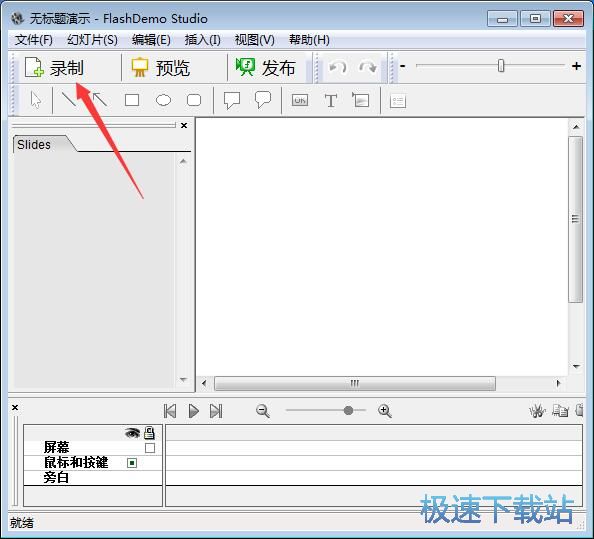Click the redo arrow icon
This screenshot has height=539, width=594.
click(x=367, y=67)
